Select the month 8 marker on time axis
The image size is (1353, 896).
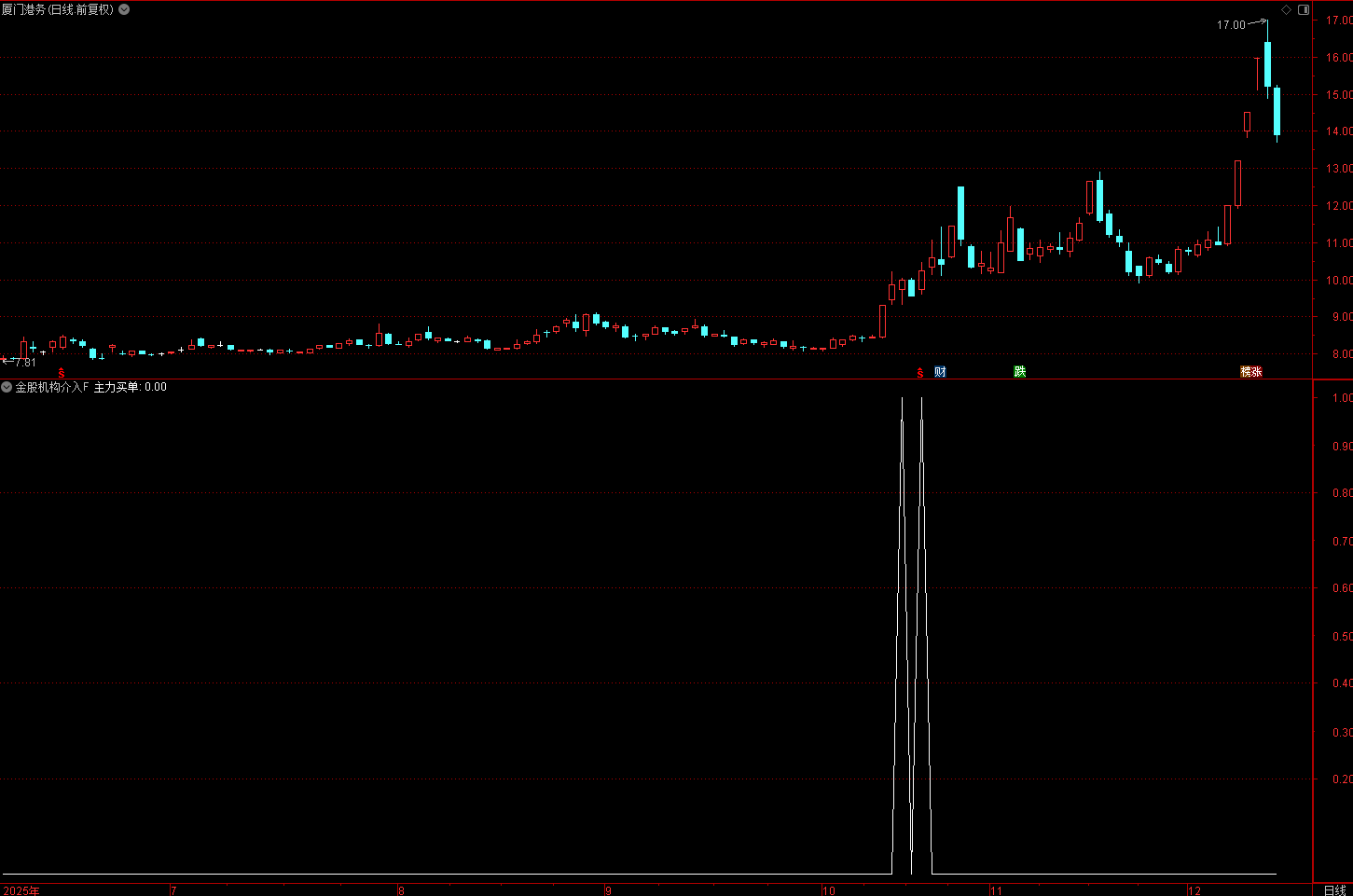(x=402, y=890)
